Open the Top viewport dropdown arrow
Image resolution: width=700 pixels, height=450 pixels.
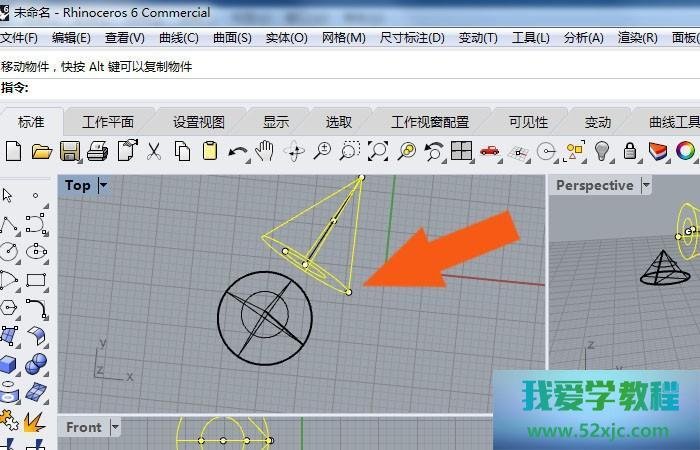pyautogui.click(x=103, y=185)
